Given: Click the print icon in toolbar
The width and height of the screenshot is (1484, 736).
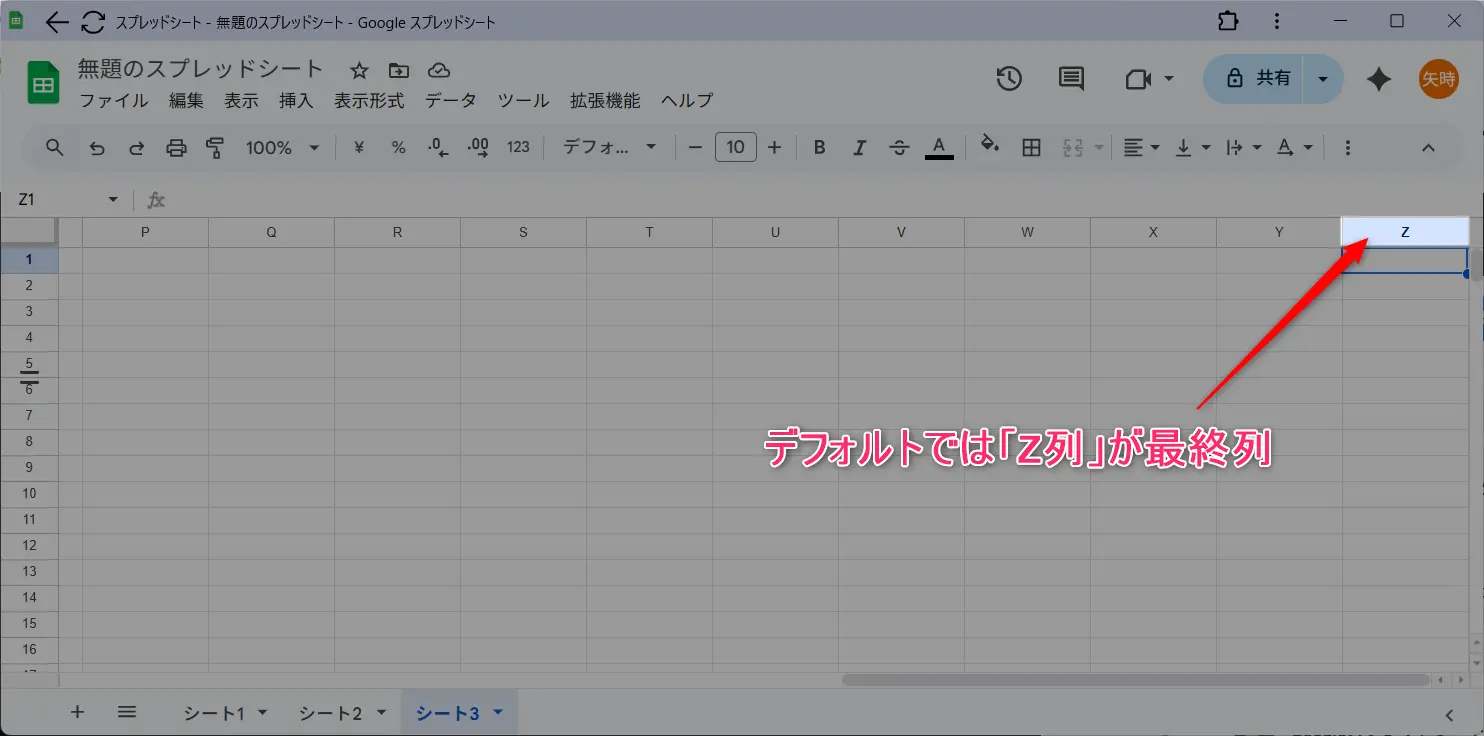Looking at the screenshot, I should (176, 148).
